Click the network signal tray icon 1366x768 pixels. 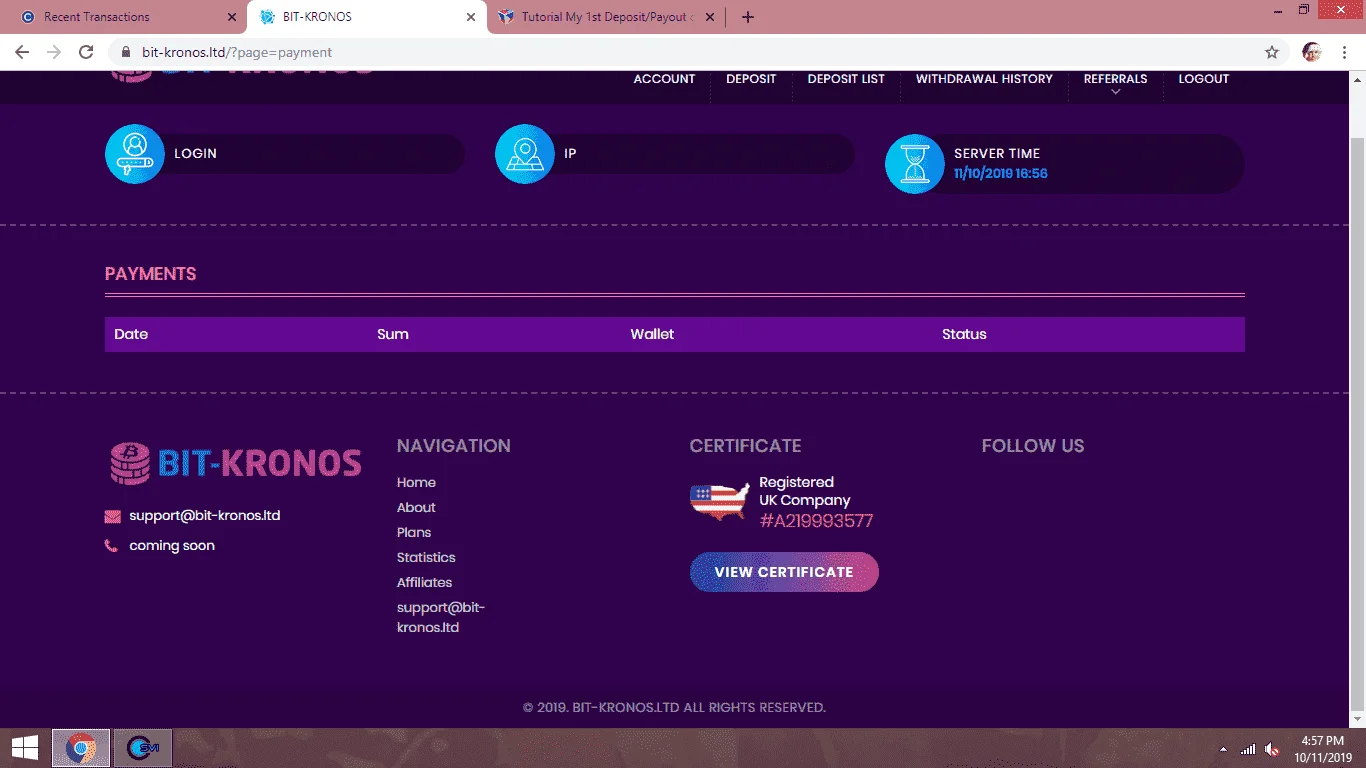[1247, 749]
